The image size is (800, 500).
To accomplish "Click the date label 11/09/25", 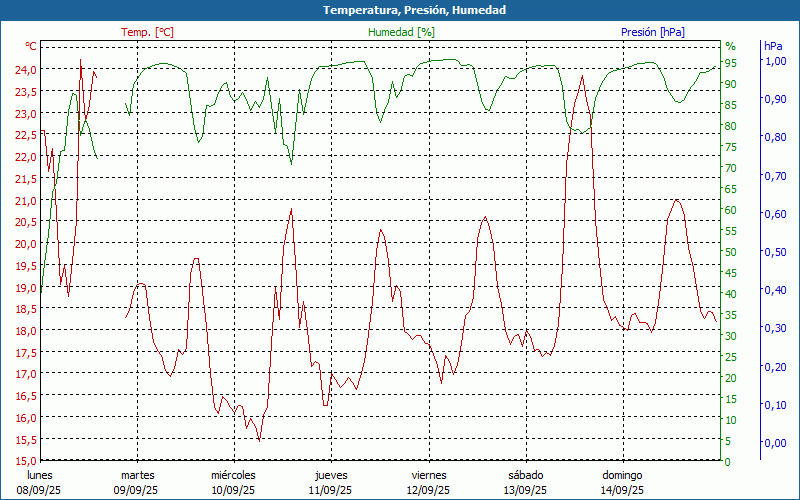I will coord(330,490).
